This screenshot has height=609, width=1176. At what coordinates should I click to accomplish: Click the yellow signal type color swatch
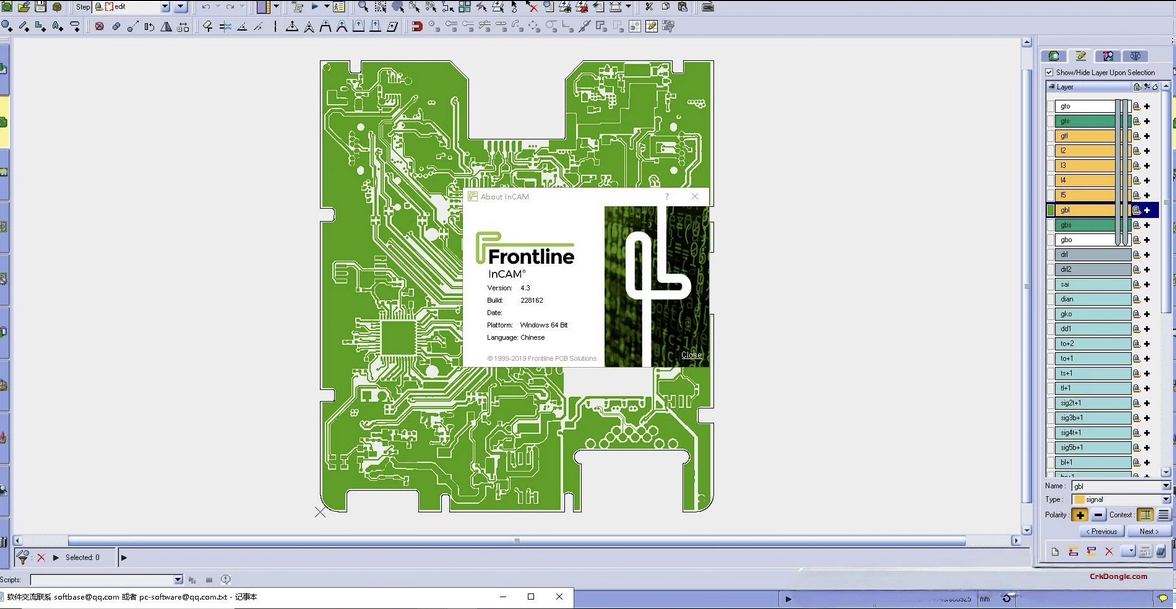(1079, 499)
